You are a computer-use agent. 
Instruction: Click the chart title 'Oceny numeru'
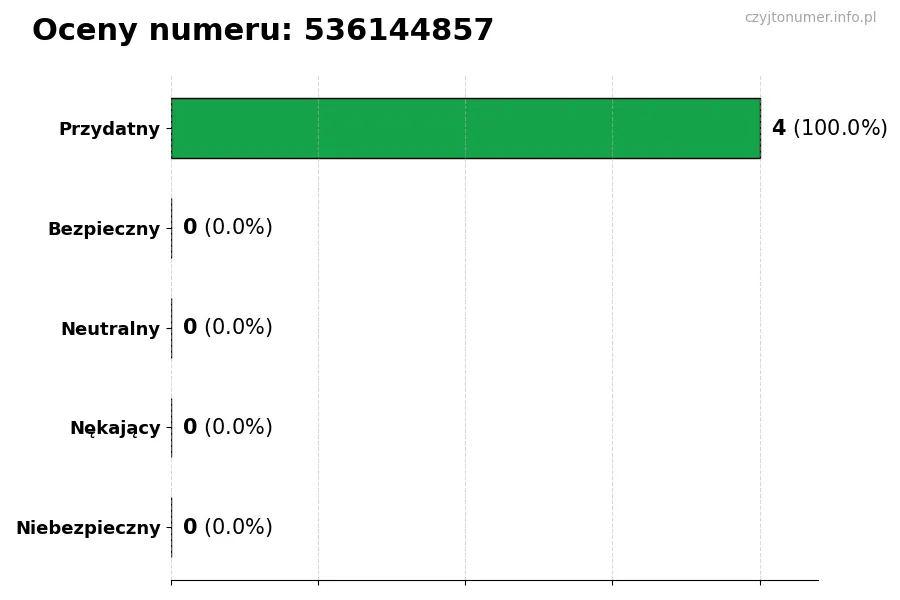162,31
